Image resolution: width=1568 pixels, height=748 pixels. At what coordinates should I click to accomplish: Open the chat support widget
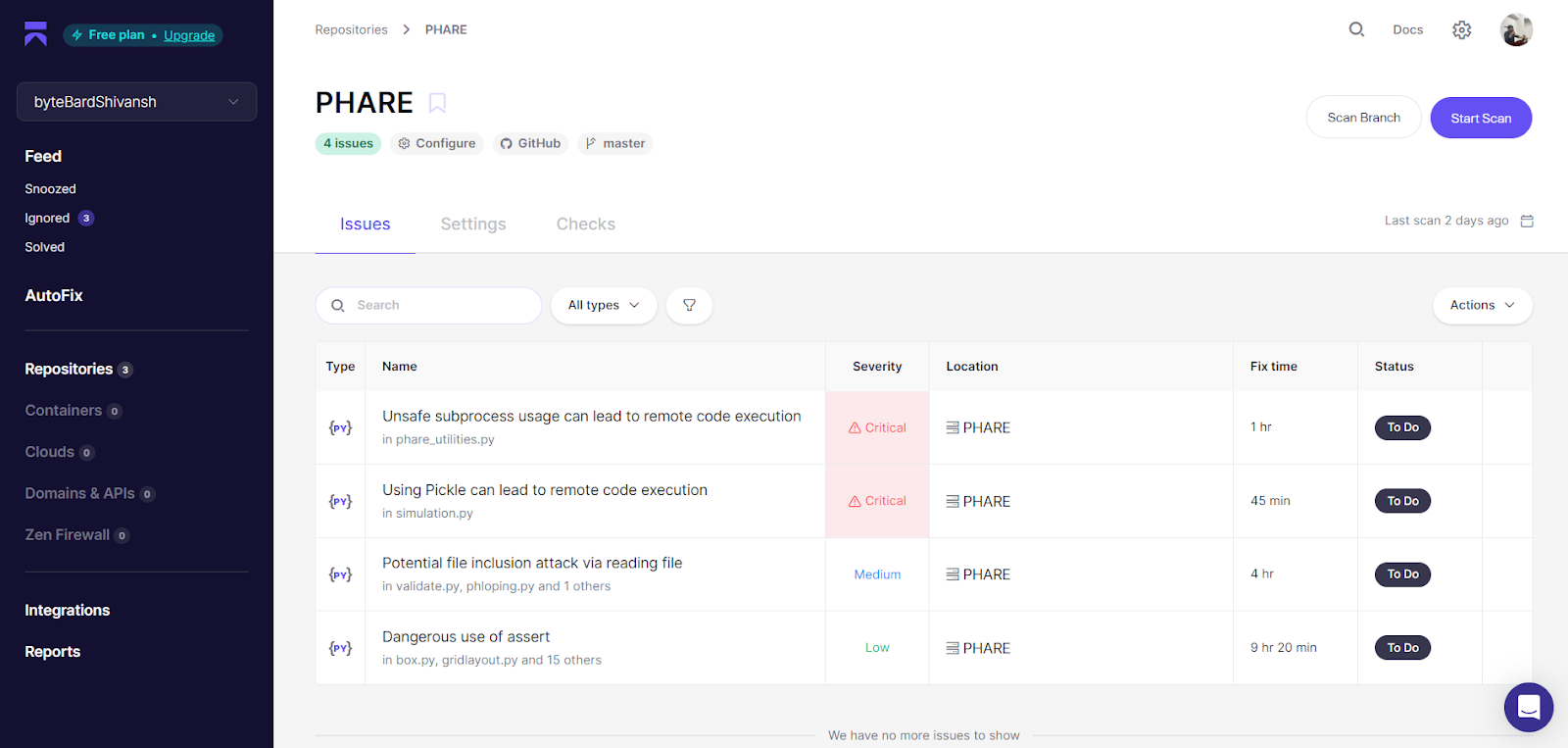click(1528, 707)
